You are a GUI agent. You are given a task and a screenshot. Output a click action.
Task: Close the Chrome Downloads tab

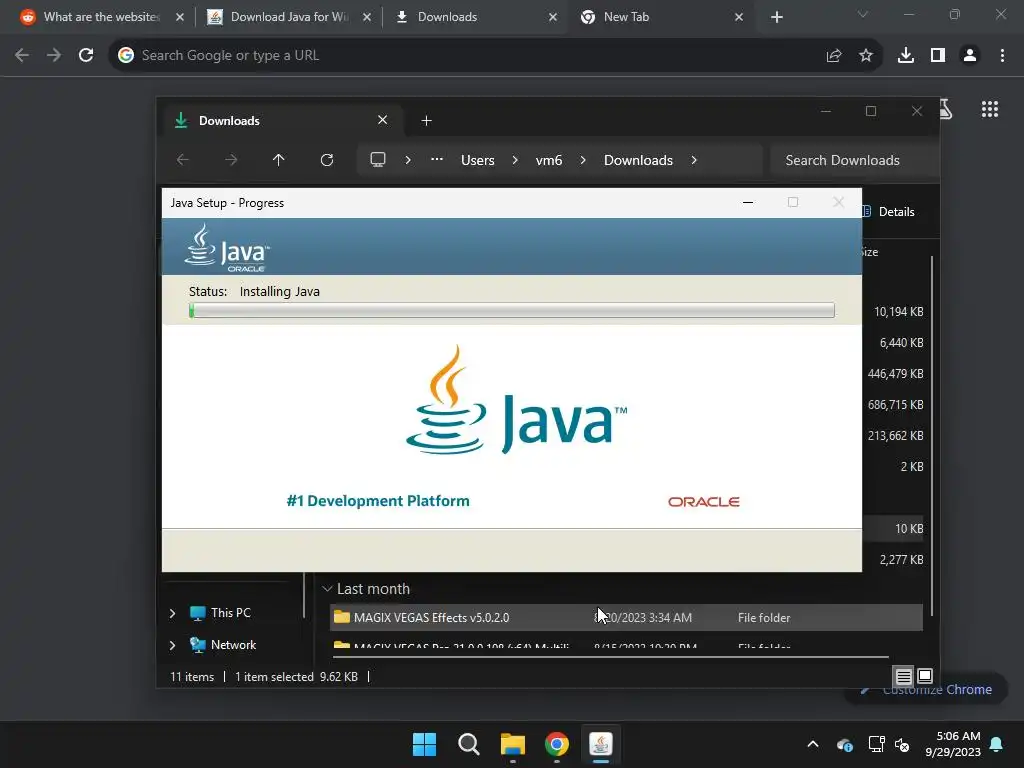[553, 17]
